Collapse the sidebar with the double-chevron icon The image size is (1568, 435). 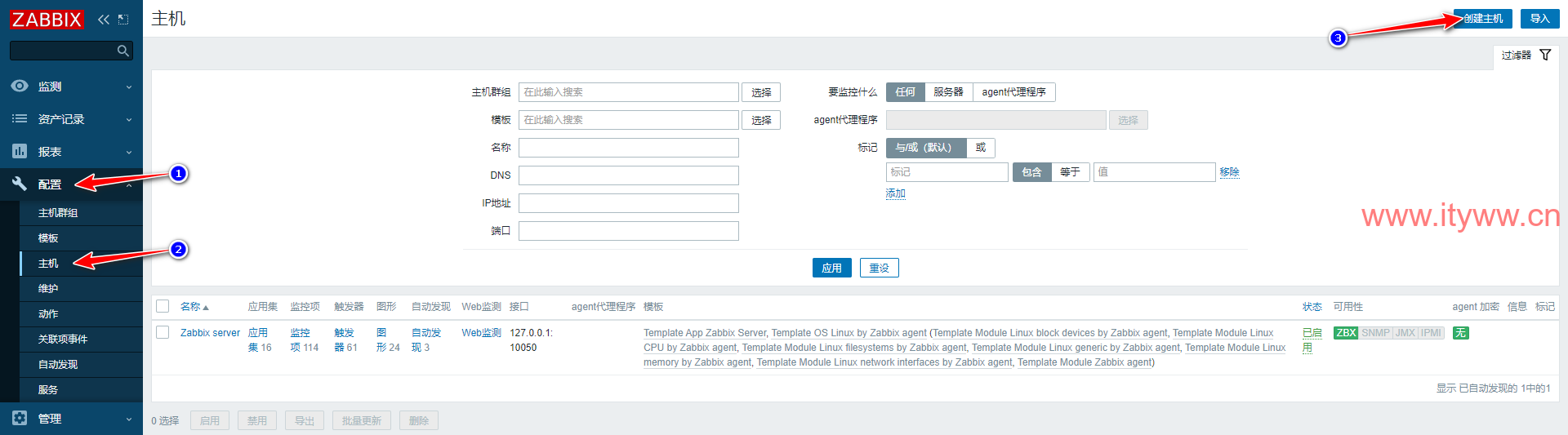click(103, 19)
